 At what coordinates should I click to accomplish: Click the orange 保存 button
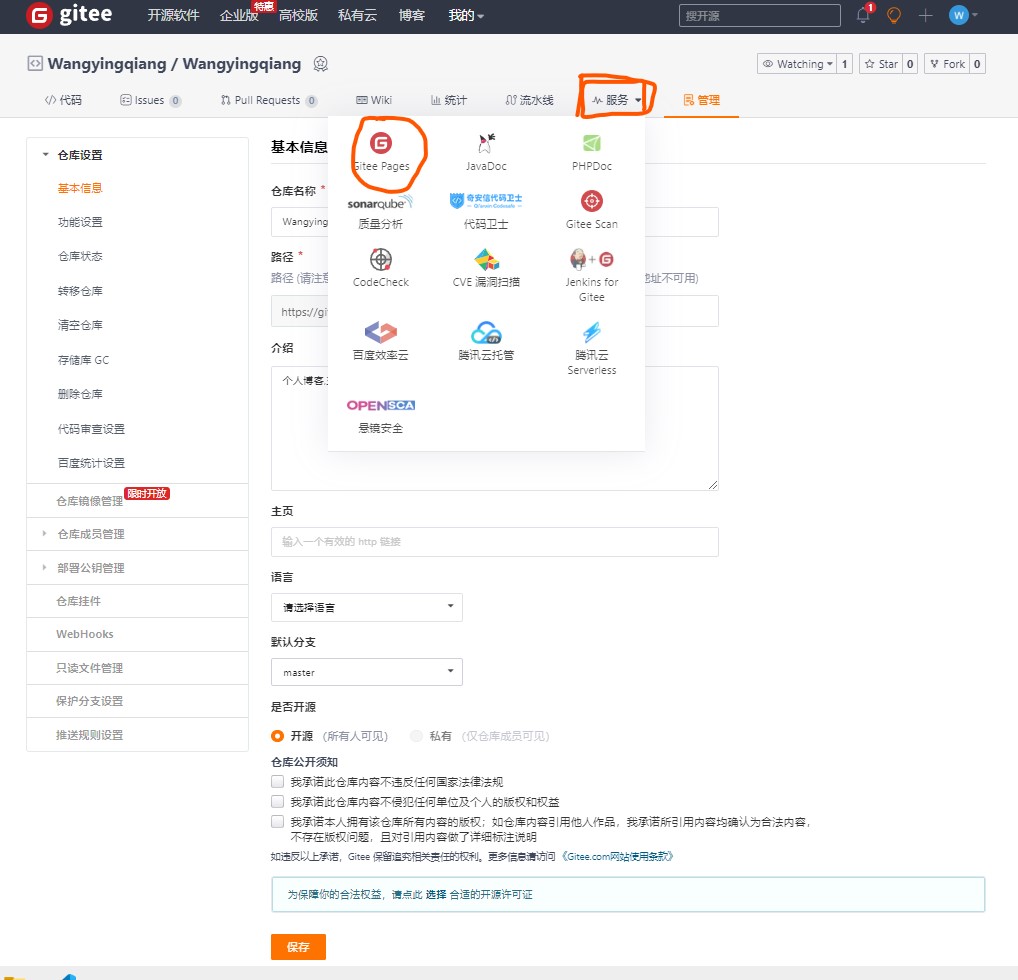tap(298, 947)
